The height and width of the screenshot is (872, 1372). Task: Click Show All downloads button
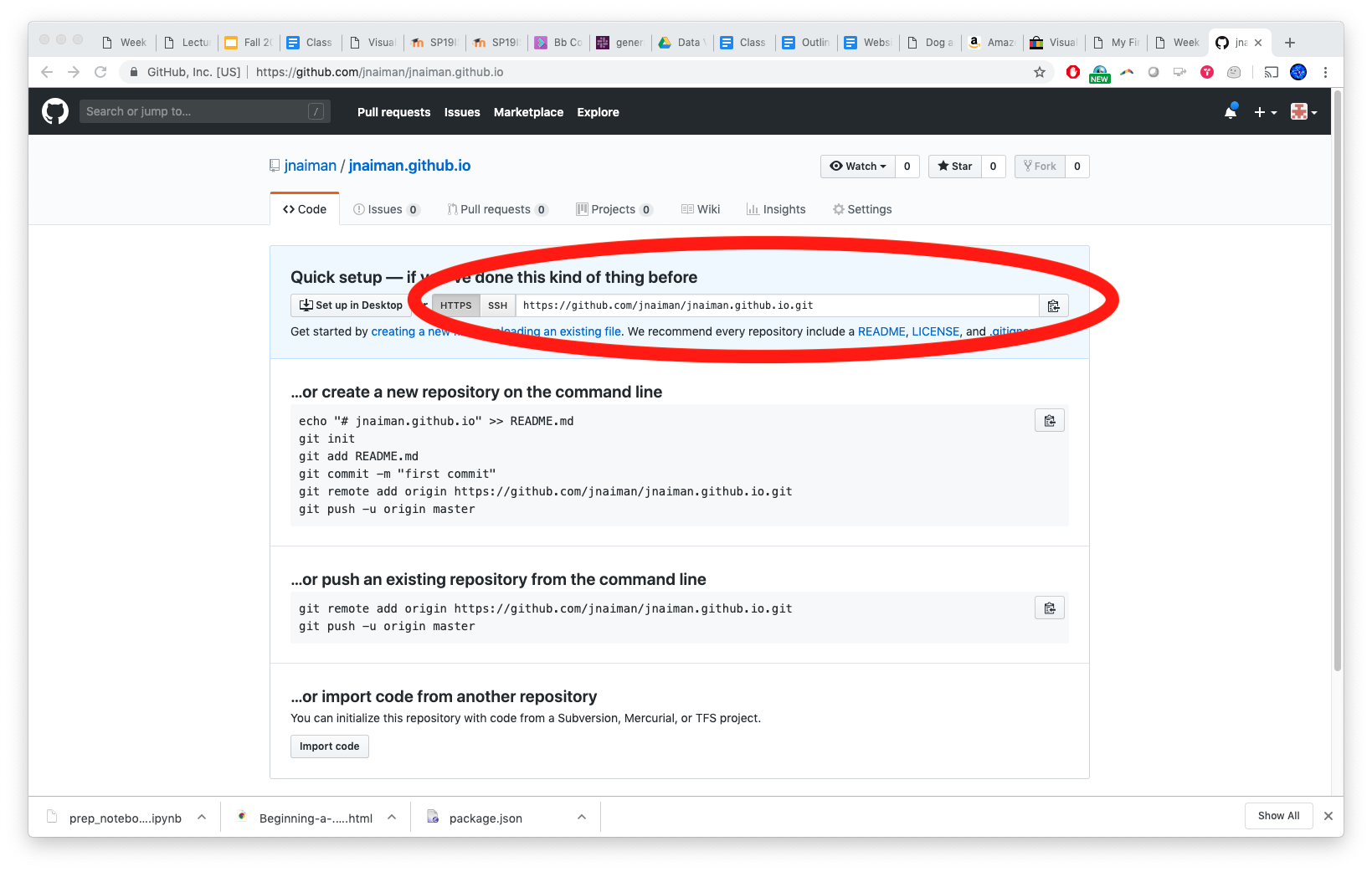pyautogui.click(x=1278, y=816)
